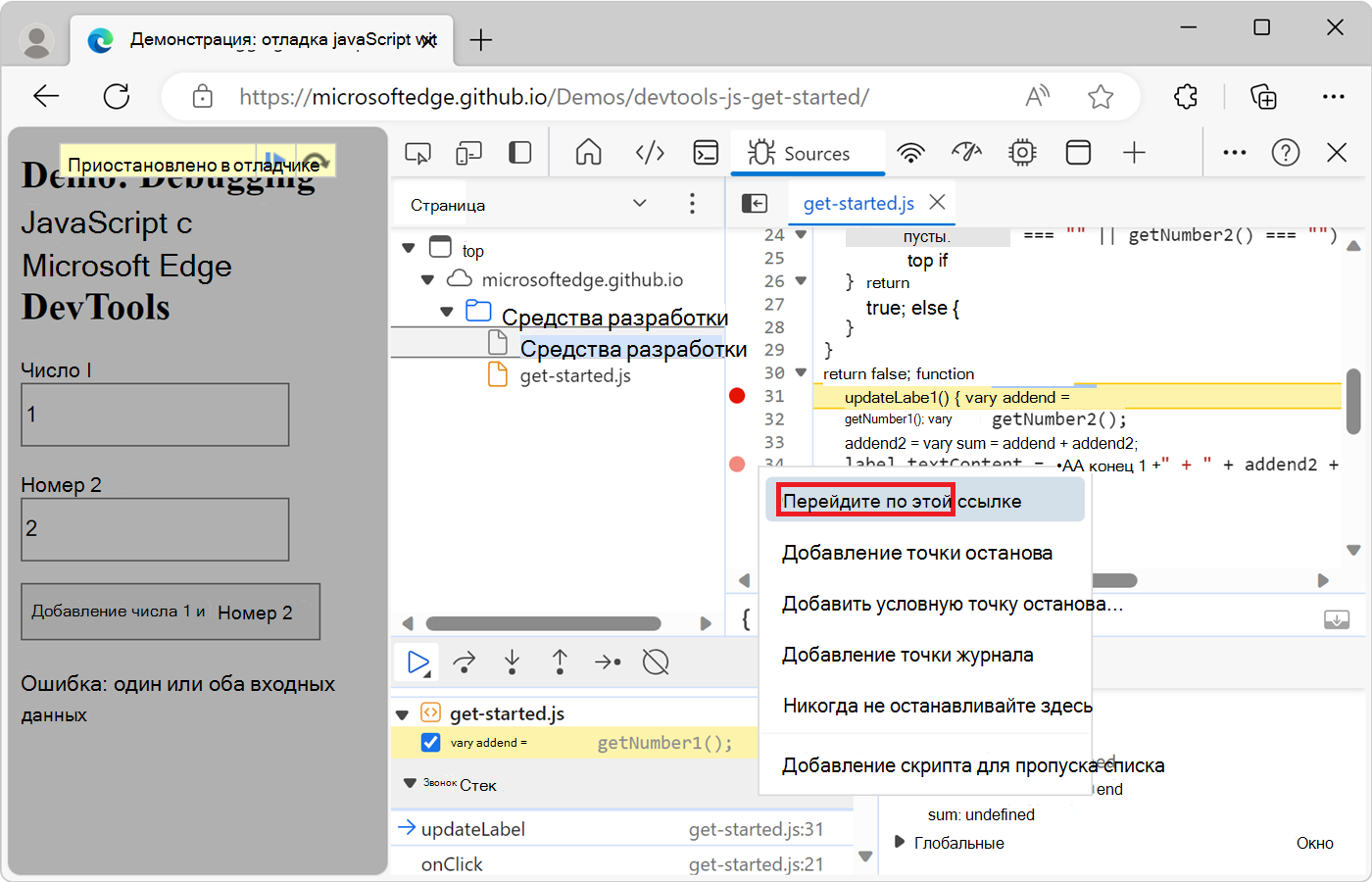Collapse the top tree node
1372x882 pixels.
(410, 249)
